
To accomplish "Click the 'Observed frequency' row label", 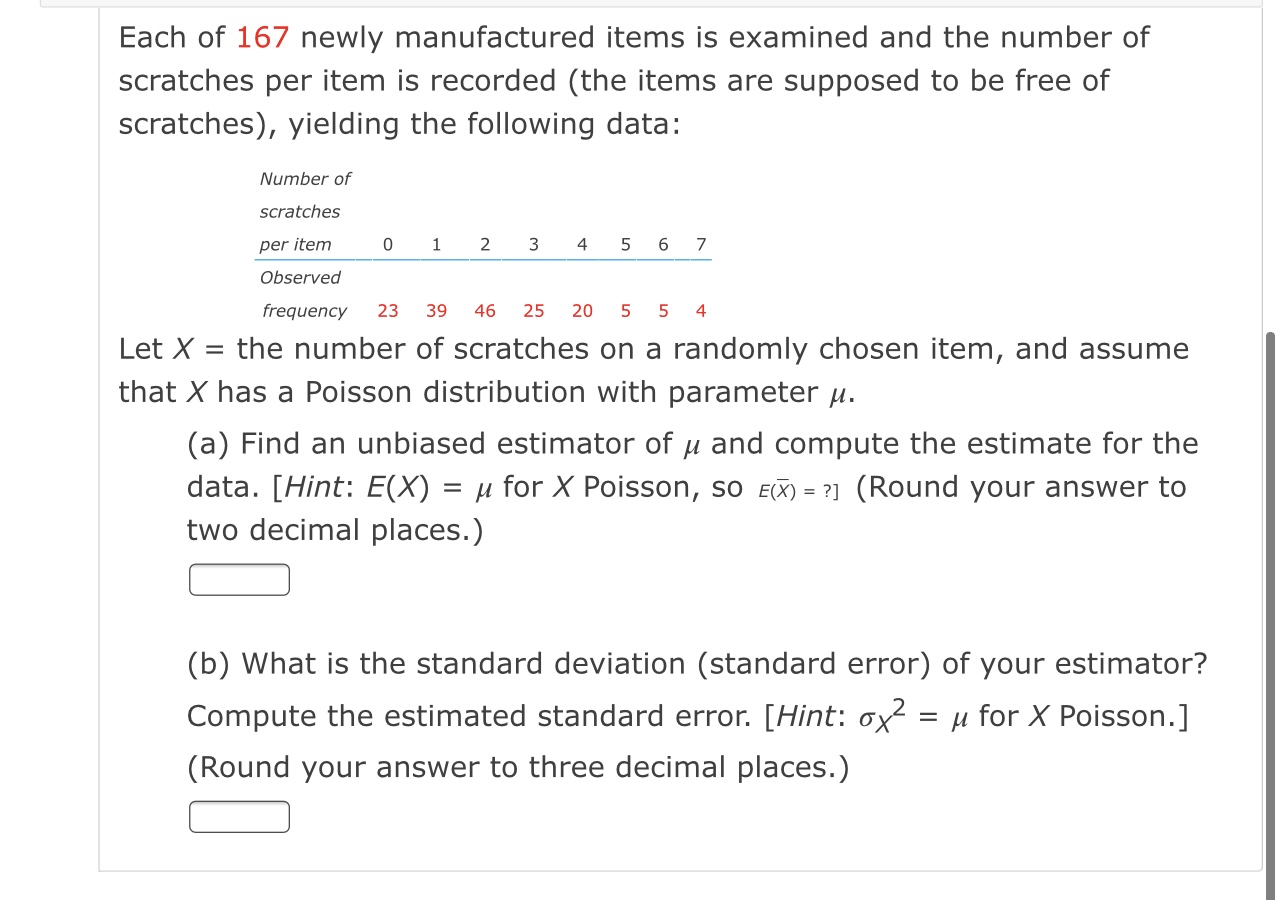I will pyautogui.click(x=303, y=294).
